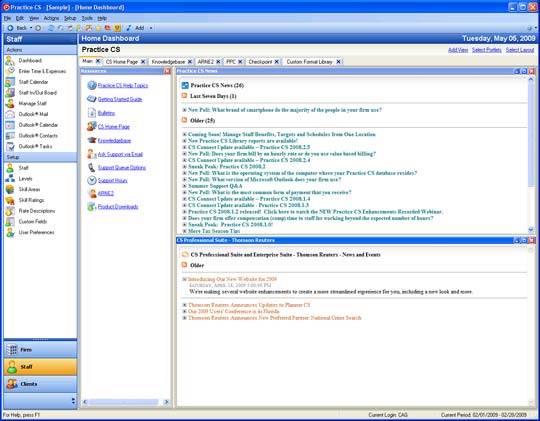The image size is (540, 421).
Task: Select the Staff navigation button
Action: 41,367
